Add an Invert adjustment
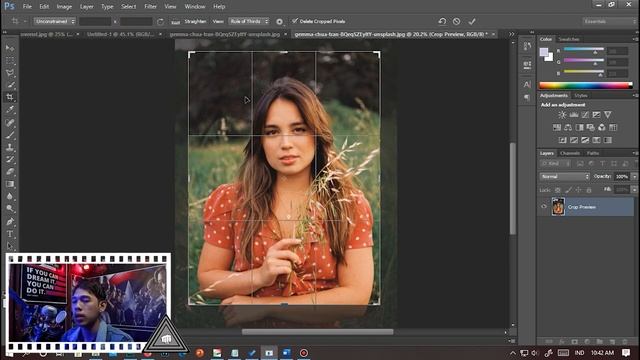This screenshot has width=640, height=360. click(562, 140)
